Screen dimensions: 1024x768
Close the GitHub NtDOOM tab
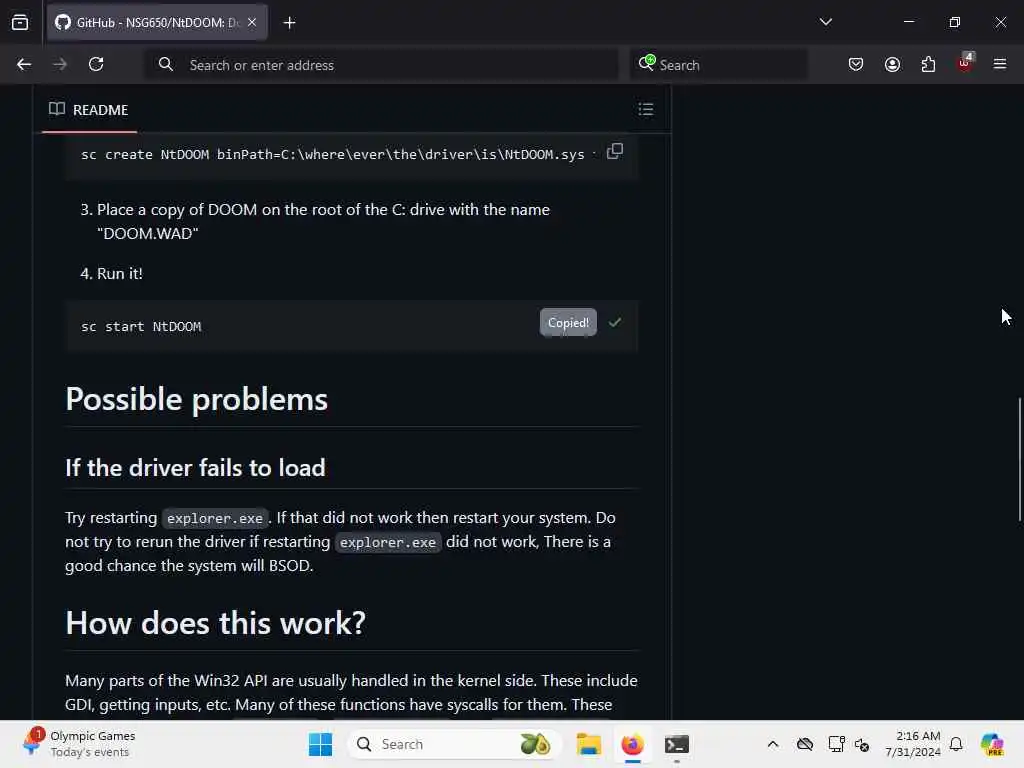click(x=252, y=22)
